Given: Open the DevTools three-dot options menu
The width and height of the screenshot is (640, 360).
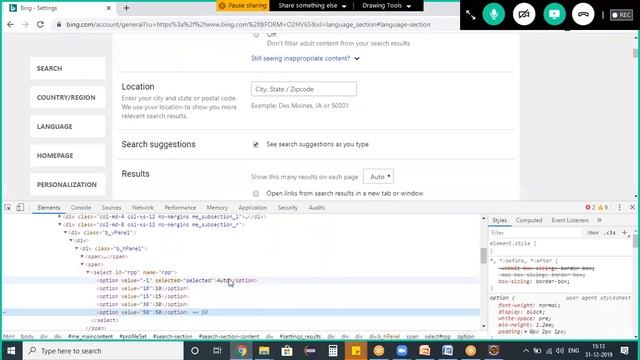Looking at the screenshot, I should pos(620,207).
